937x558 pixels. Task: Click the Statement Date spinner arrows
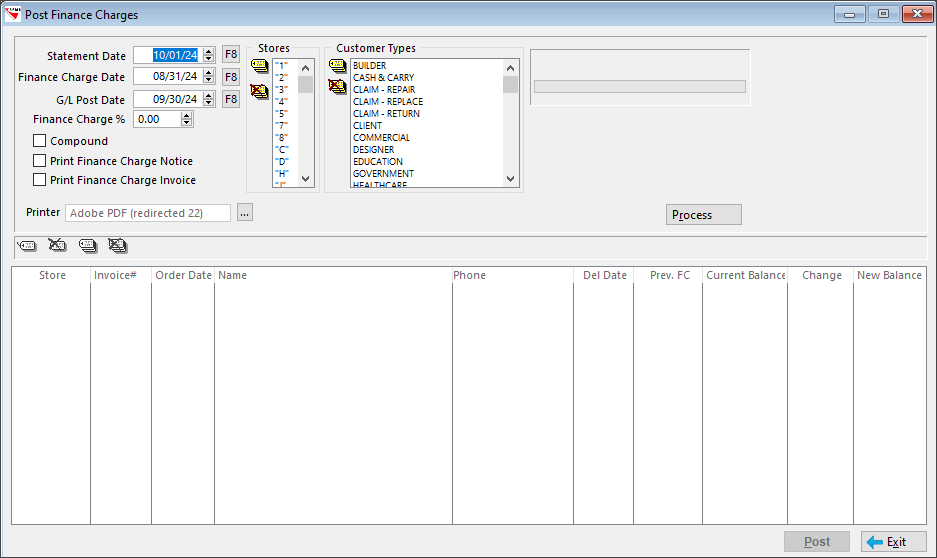209,55
